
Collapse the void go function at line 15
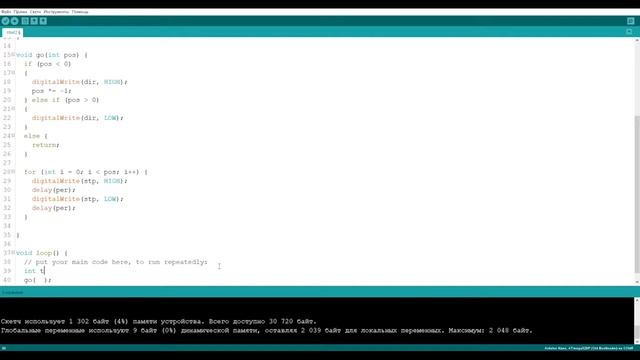(x=14, y=55)
